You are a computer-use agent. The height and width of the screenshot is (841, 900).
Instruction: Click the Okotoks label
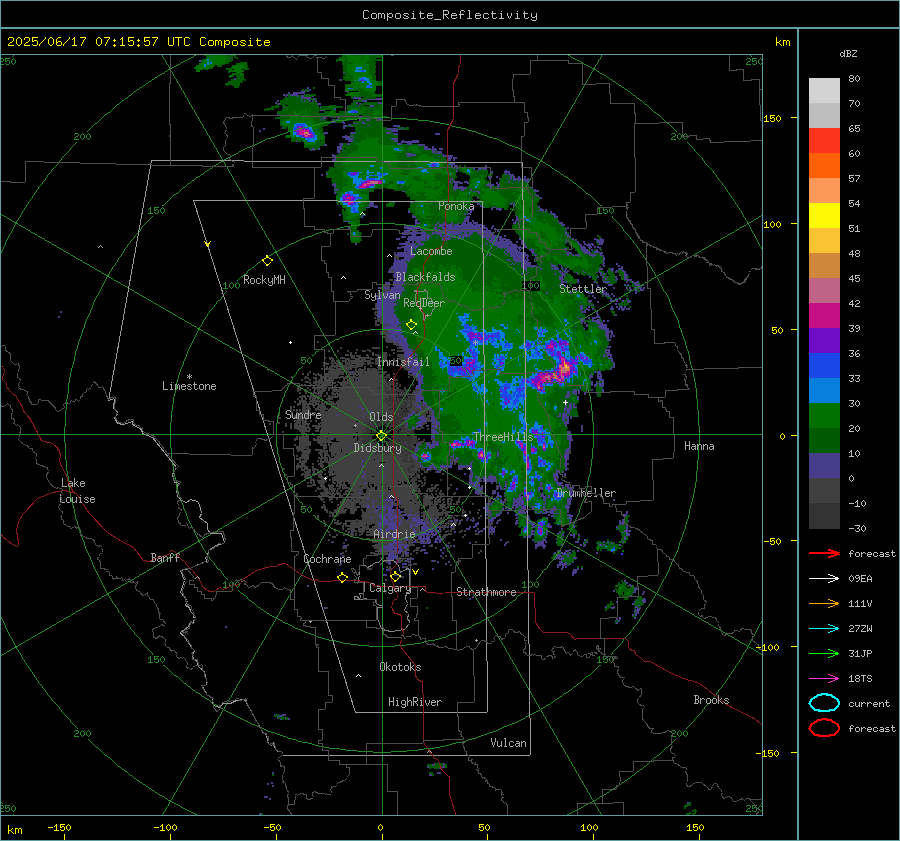click(400, 667)
